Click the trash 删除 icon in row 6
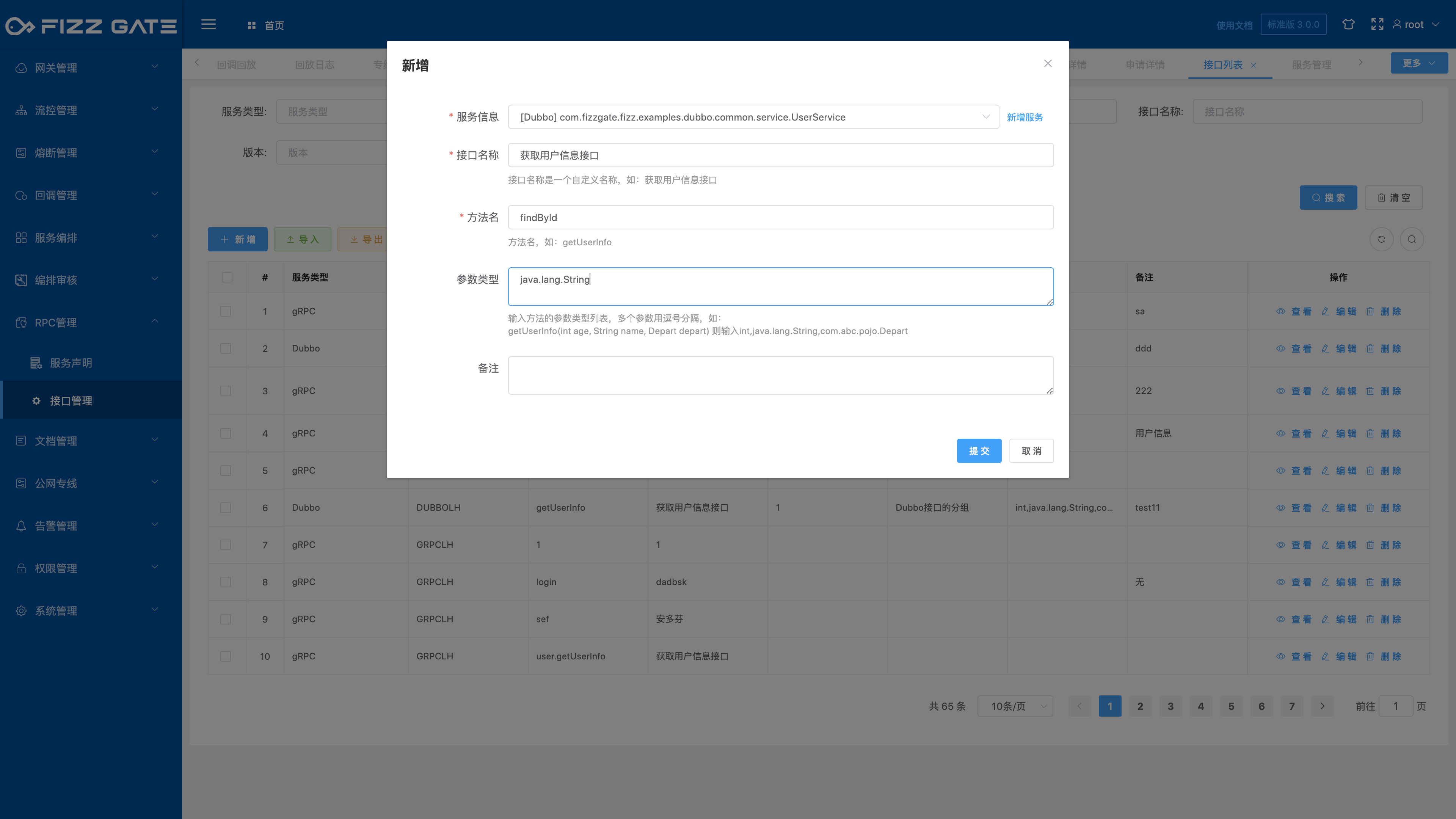Viewport: 1456px width, 819px height. (x=1370, y=508)
